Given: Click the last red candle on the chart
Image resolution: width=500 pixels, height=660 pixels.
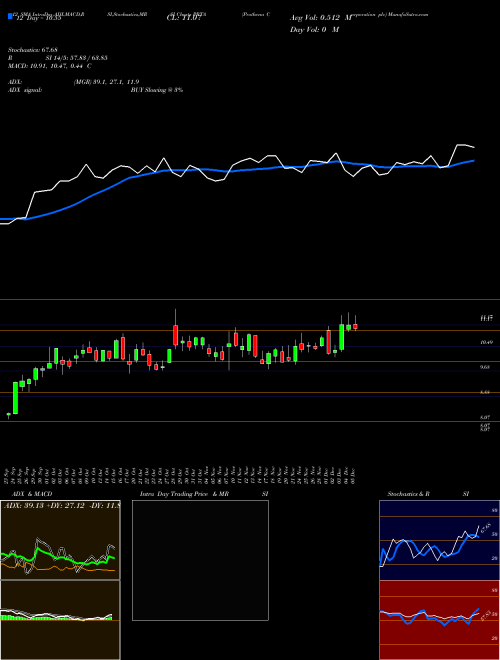Looking at the screenshot, I should [355, 326].
